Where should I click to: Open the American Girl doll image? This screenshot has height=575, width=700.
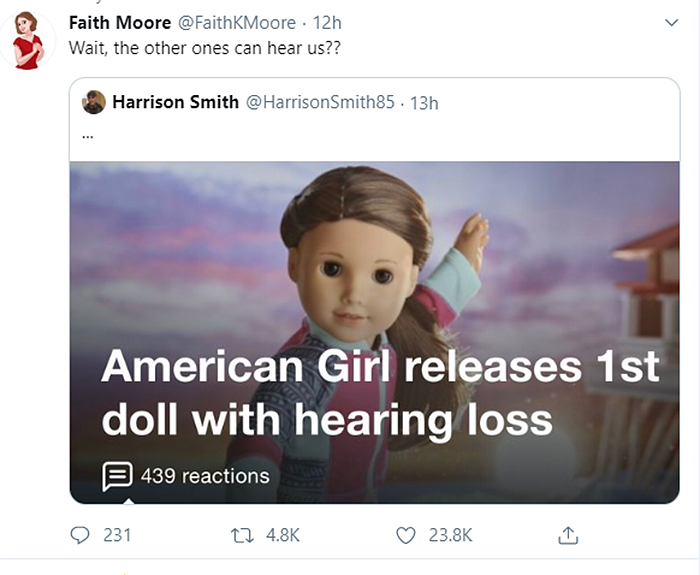pyautogui.click(x=373, y=260)
